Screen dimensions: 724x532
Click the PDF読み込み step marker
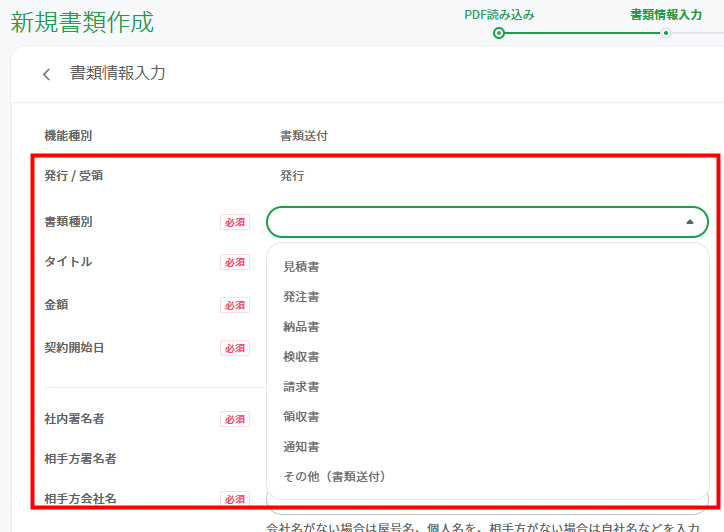(499, 33)
